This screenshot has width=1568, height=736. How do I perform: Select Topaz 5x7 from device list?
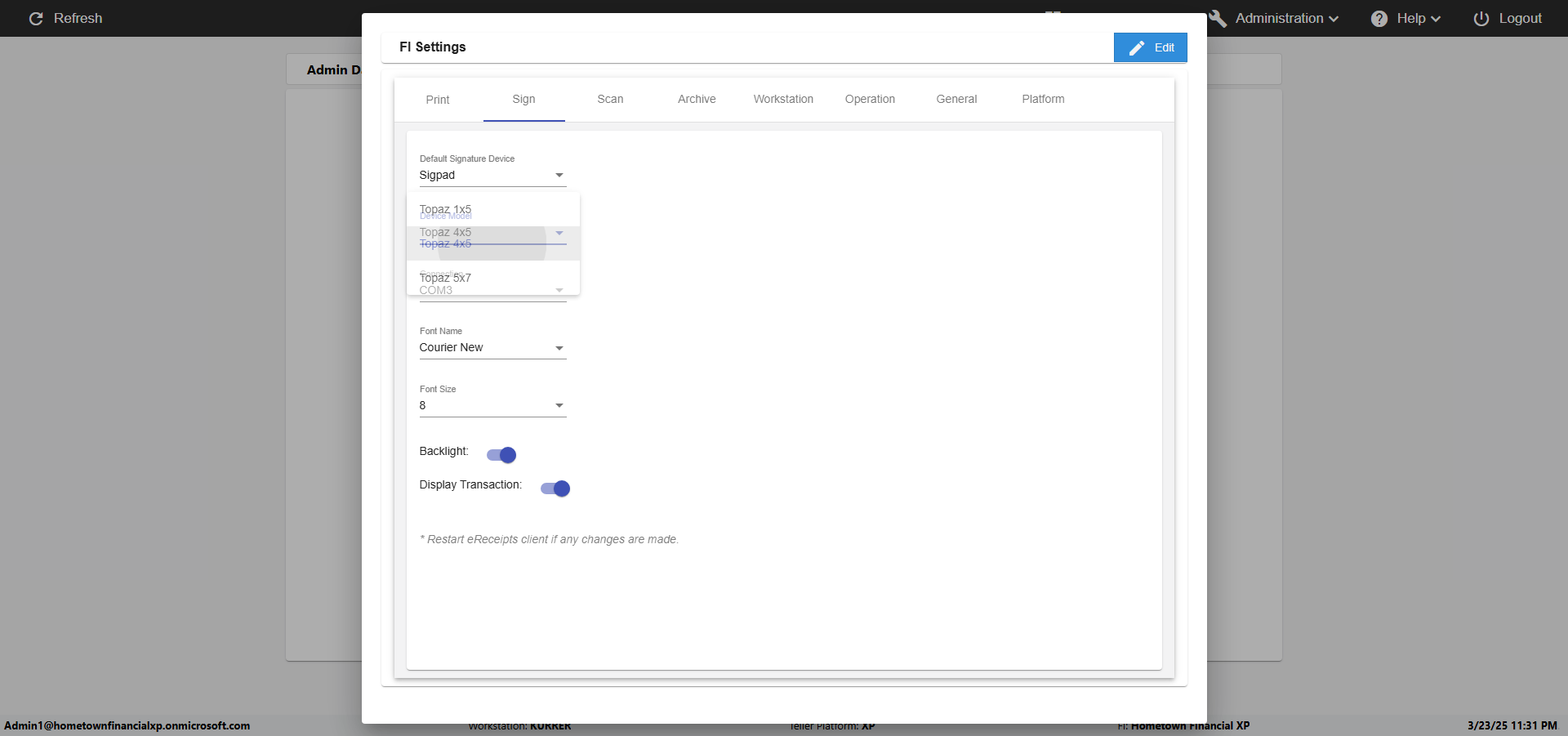493,278
